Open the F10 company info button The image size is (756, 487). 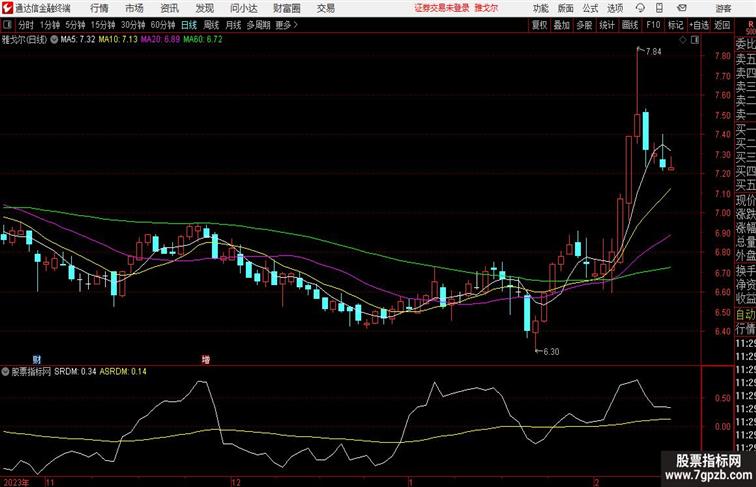[x=653, y=25]
